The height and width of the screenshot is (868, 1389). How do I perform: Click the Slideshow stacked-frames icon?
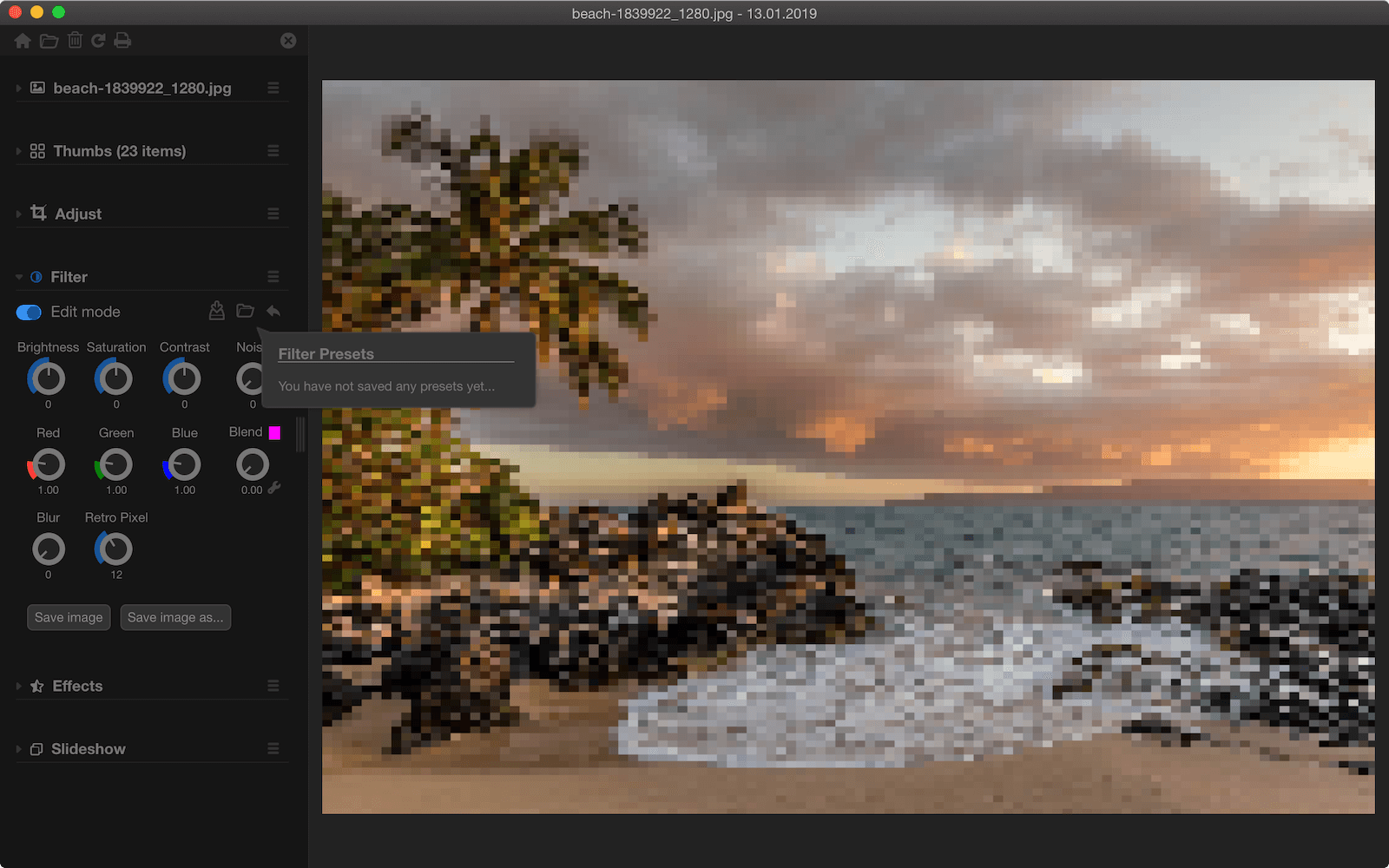[36, 749]
